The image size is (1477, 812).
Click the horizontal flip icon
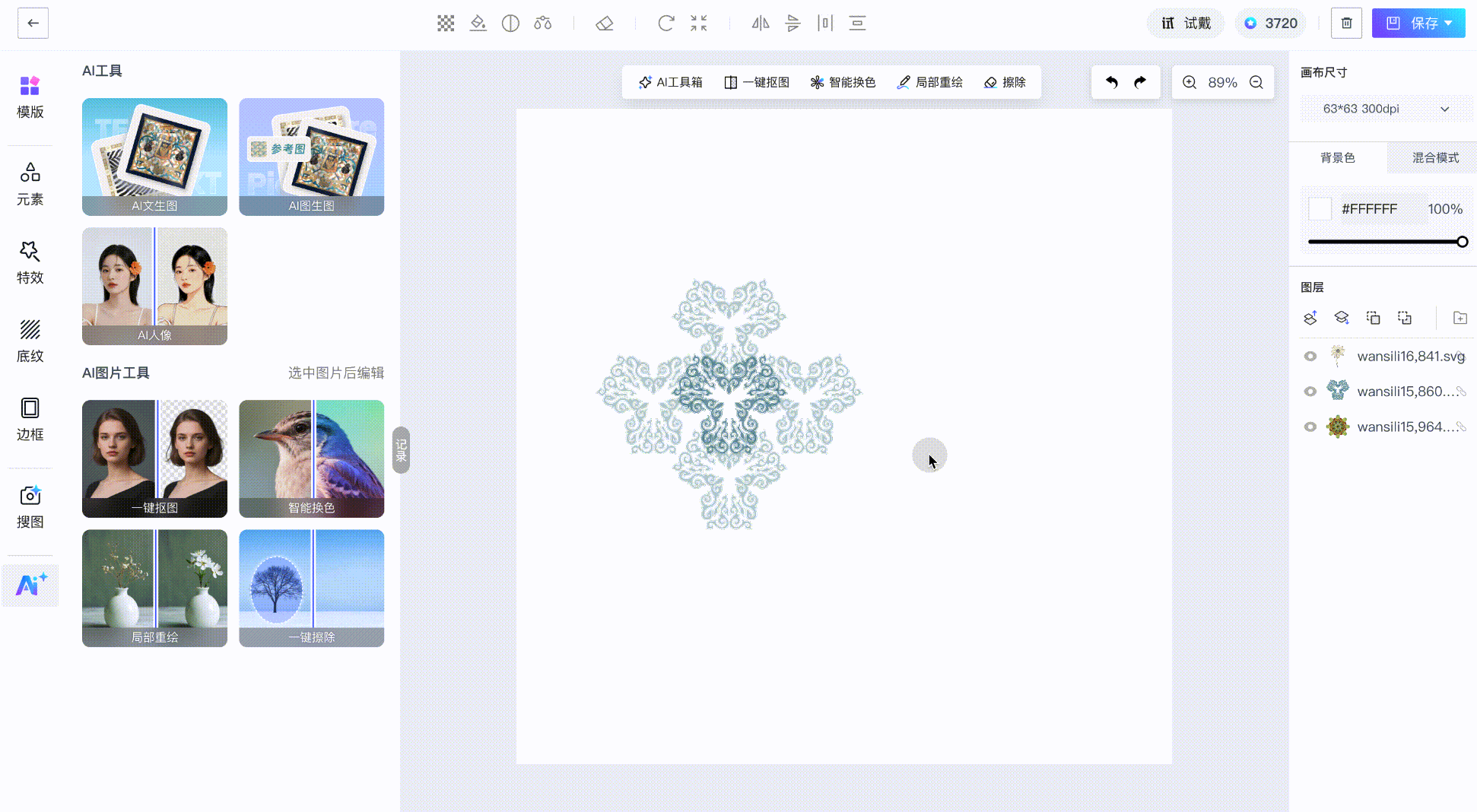coord(761,24)
